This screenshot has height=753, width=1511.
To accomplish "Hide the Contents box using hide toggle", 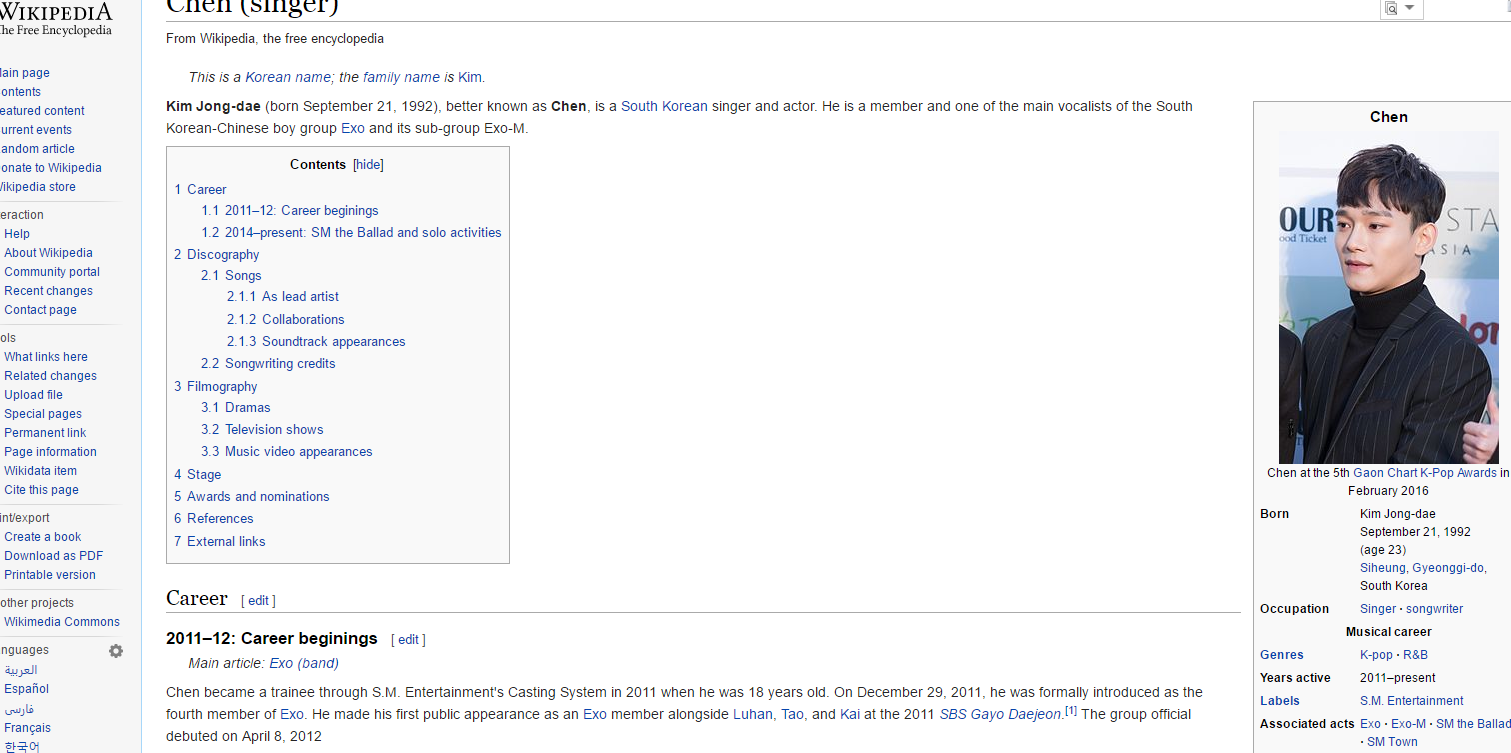I will 368,164.
